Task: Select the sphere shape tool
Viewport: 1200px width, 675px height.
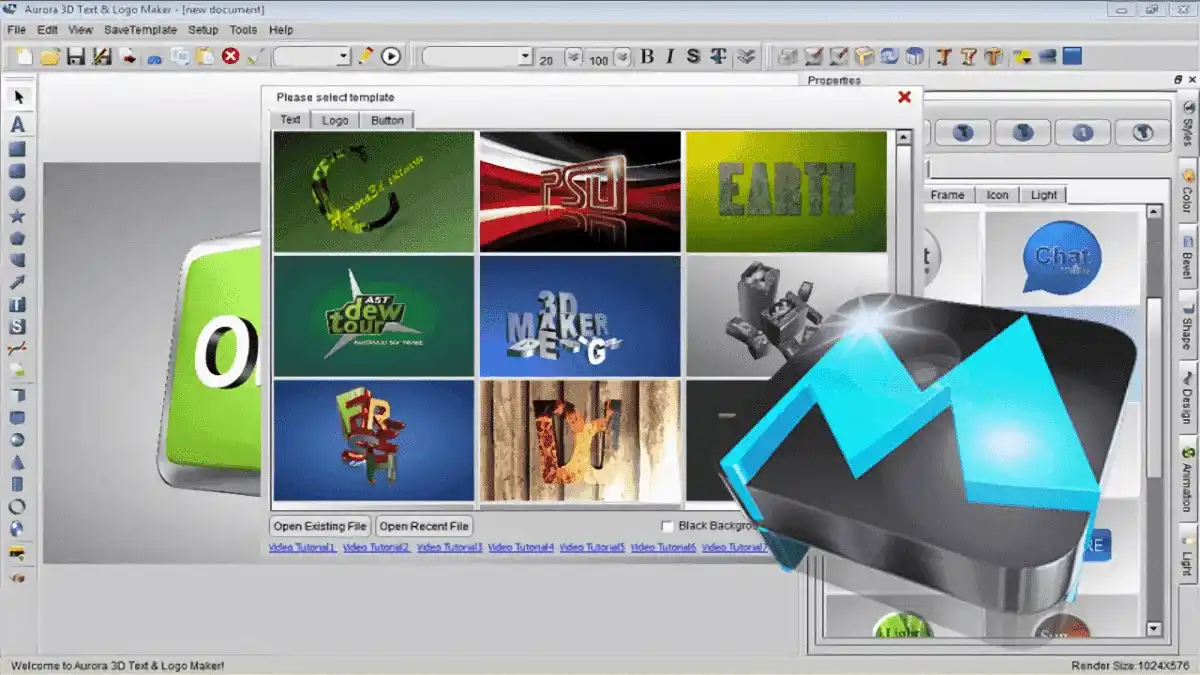Action: [x=18, y=440]
